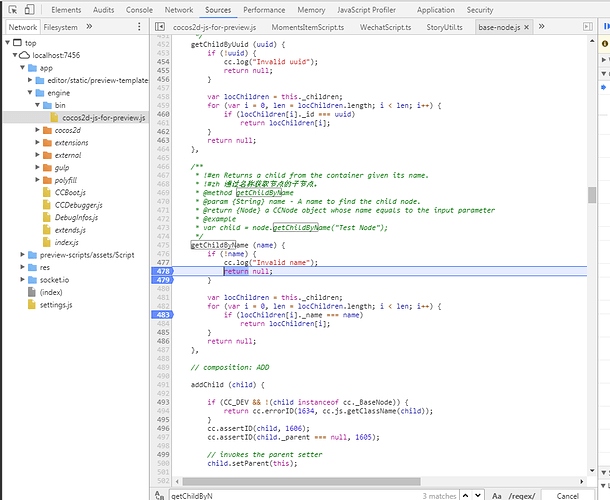The height and width of the screenshot is (500, 610).
Task: Expand the cocos2d folder
Action: 35,130
